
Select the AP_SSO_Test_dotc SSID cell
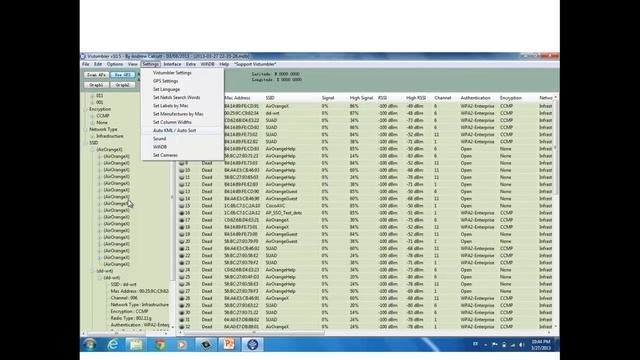pyautogui.click(x=284, y=213)
